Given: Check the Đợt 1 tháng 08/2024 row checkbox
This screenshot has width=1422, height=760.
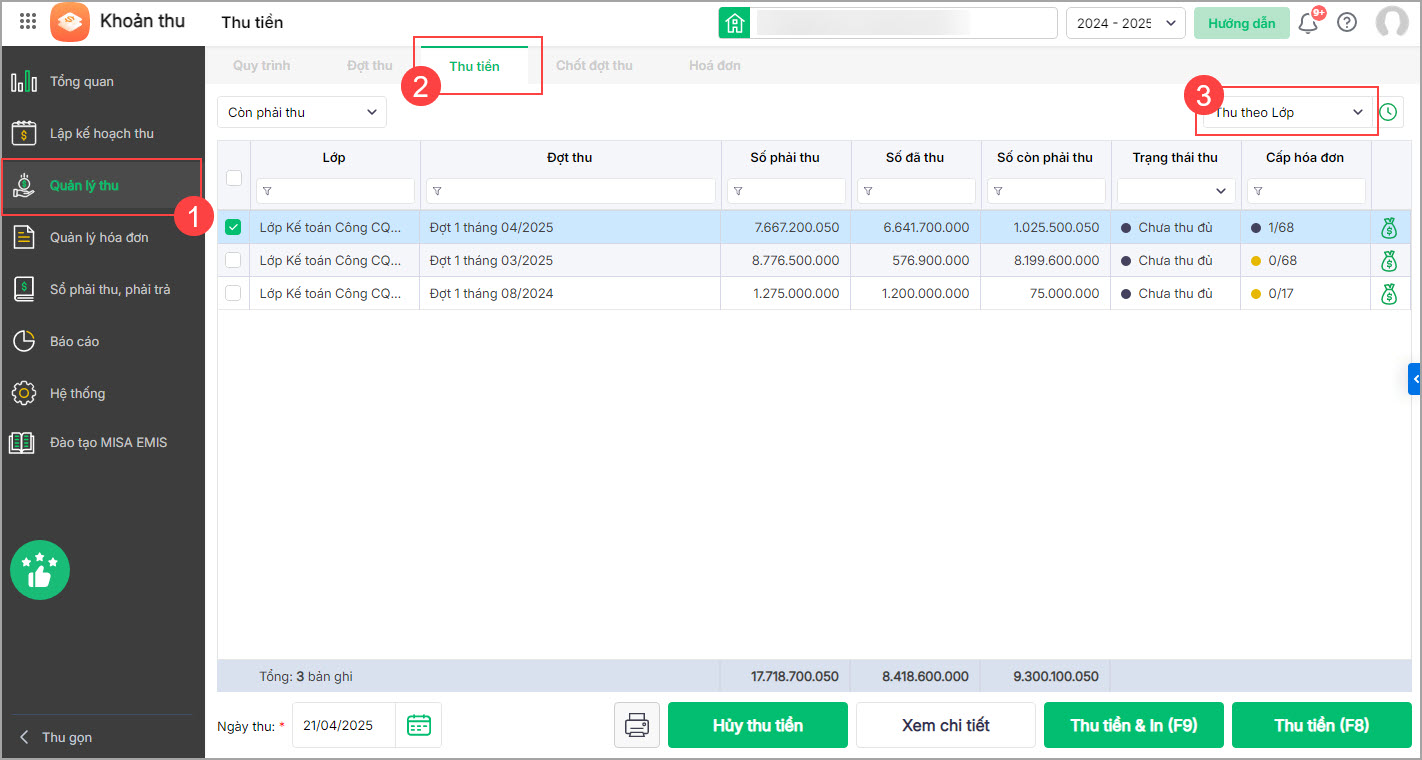Looking at the screenshot, I should (x=233, y=293).
